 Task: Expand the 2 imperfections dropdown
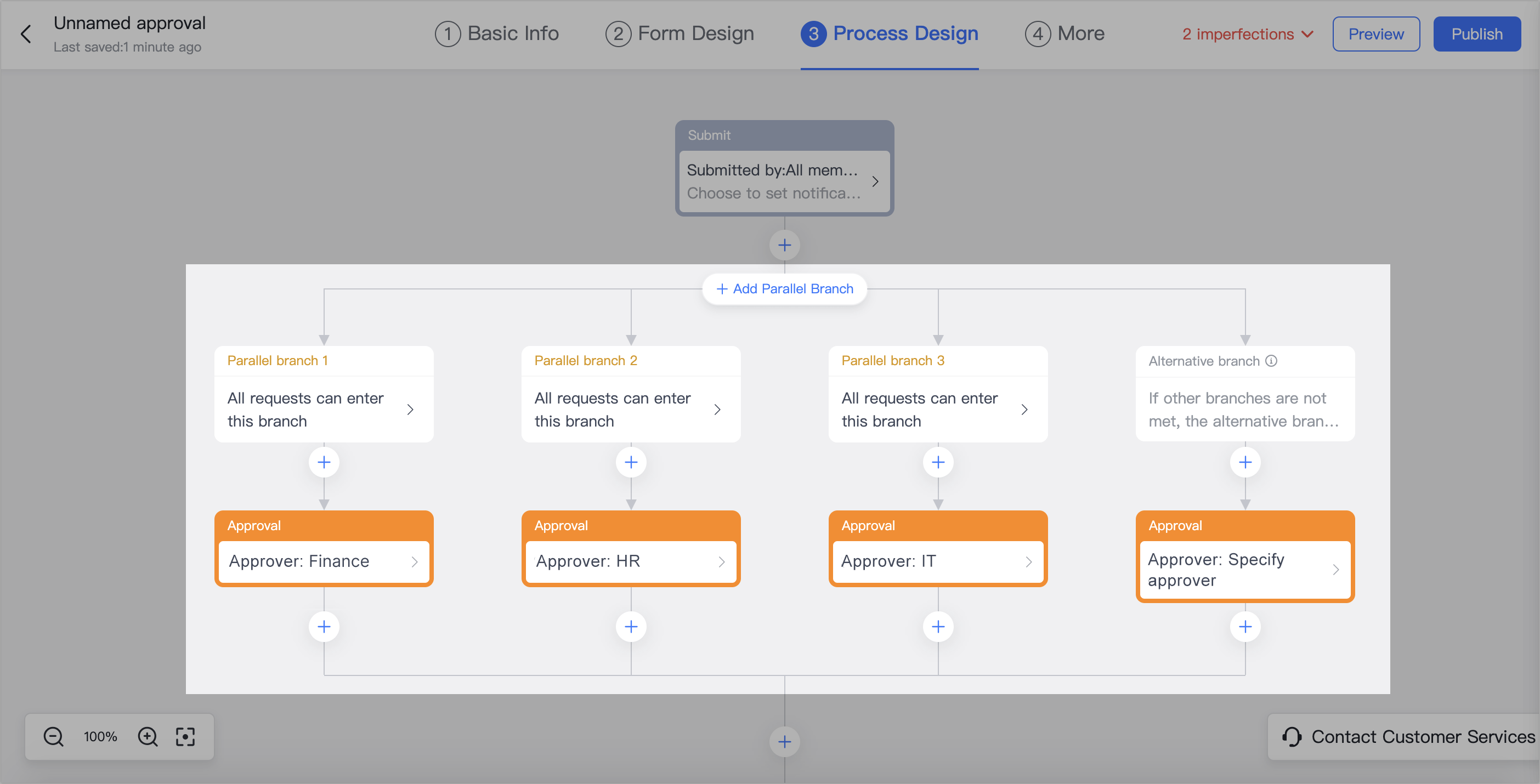coord(1247,33)
